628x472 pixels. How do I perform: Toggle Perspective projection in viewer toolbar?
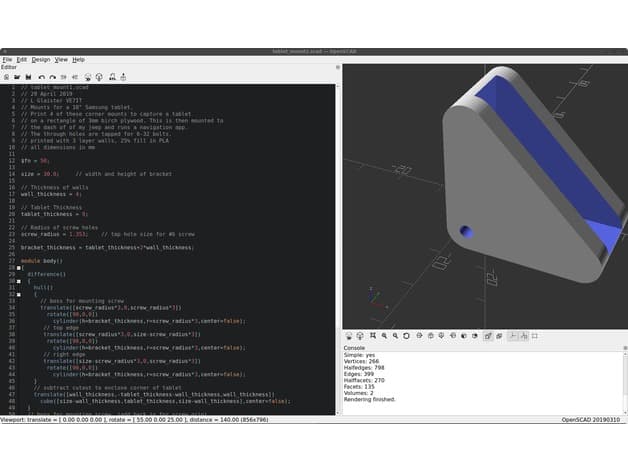(x=488, y=336)
